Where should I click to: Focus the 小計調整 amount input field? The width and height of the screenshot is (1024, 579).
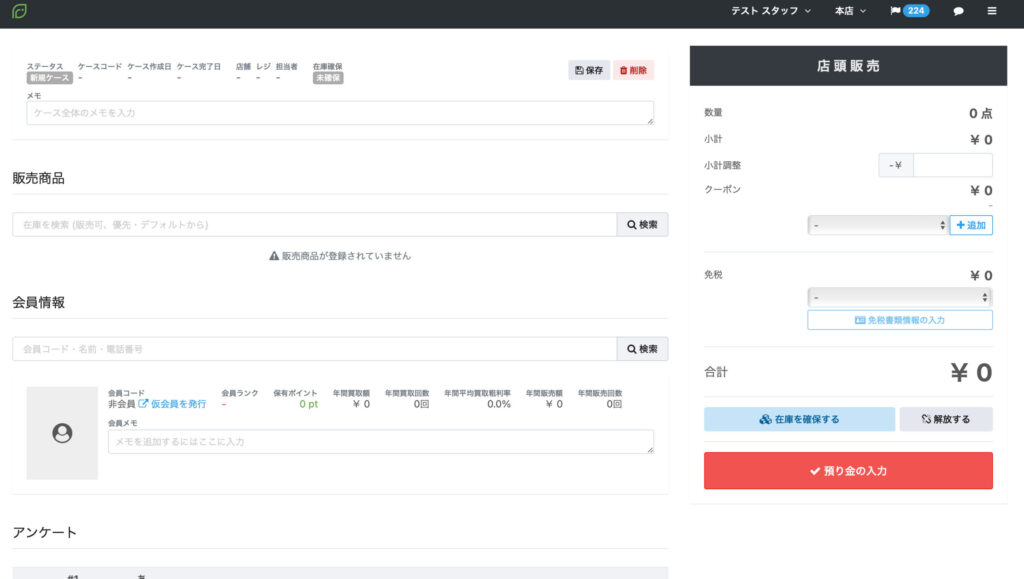coord(952,165)
